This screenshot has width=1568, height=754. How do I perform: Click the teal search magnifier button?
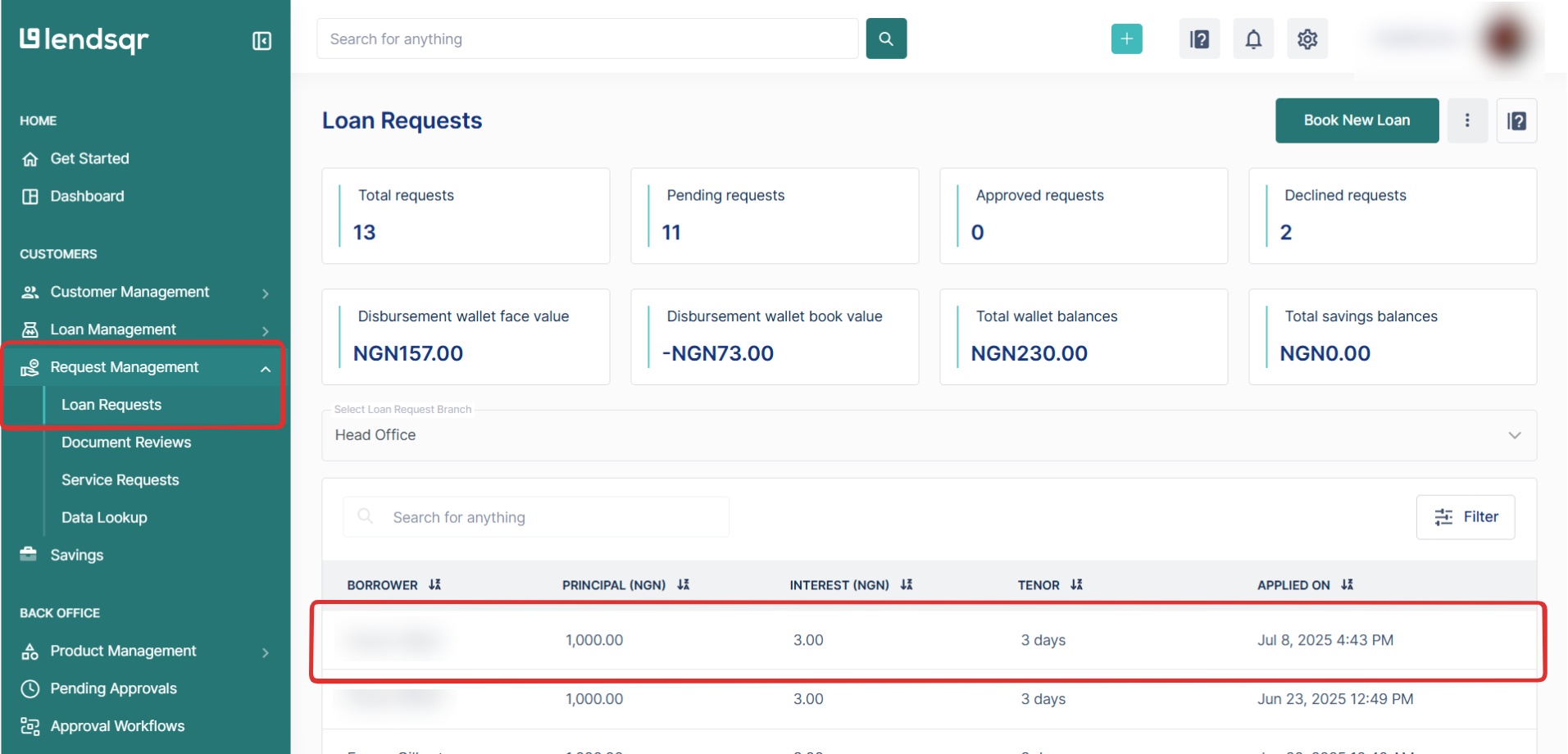886,39
